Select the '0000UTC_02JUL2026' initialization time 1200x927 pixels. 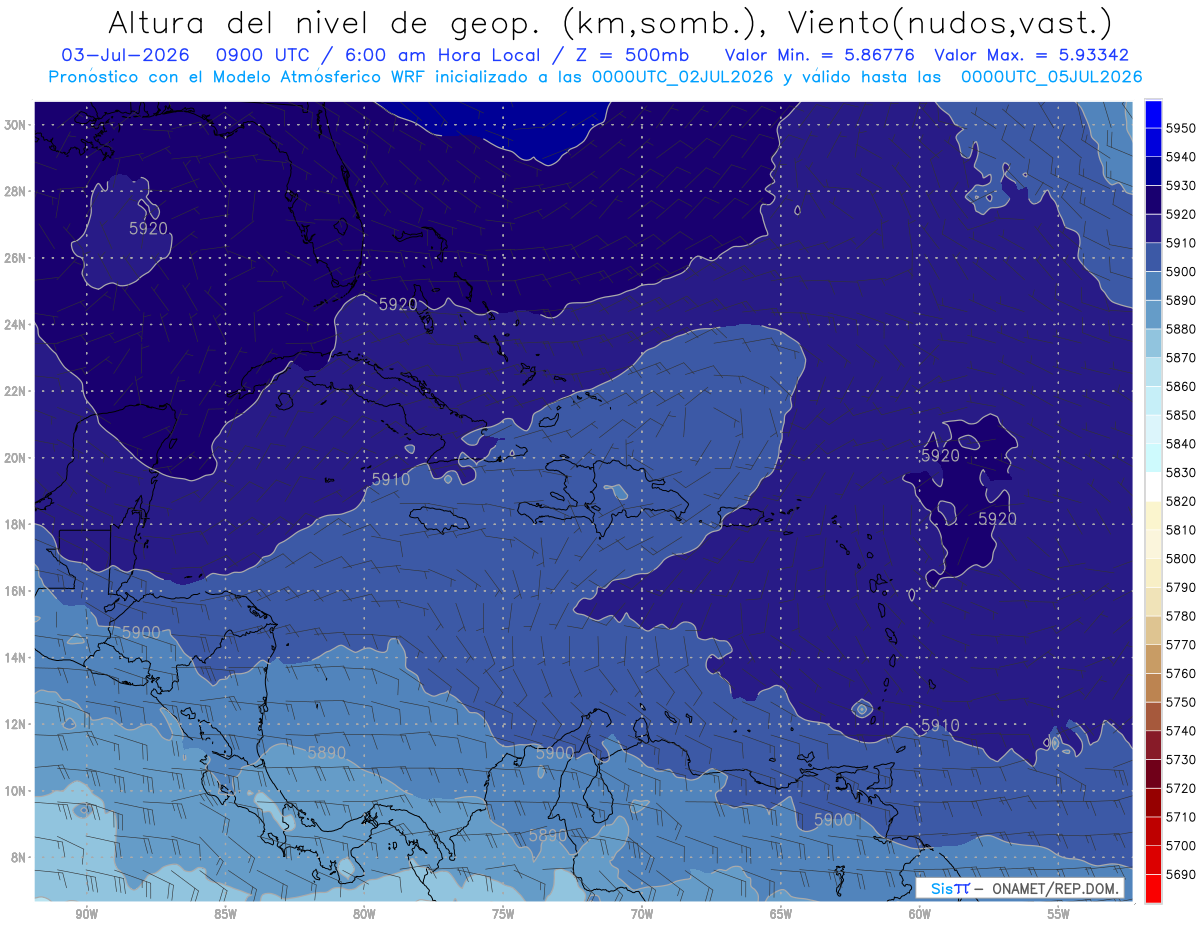(683, 76)
